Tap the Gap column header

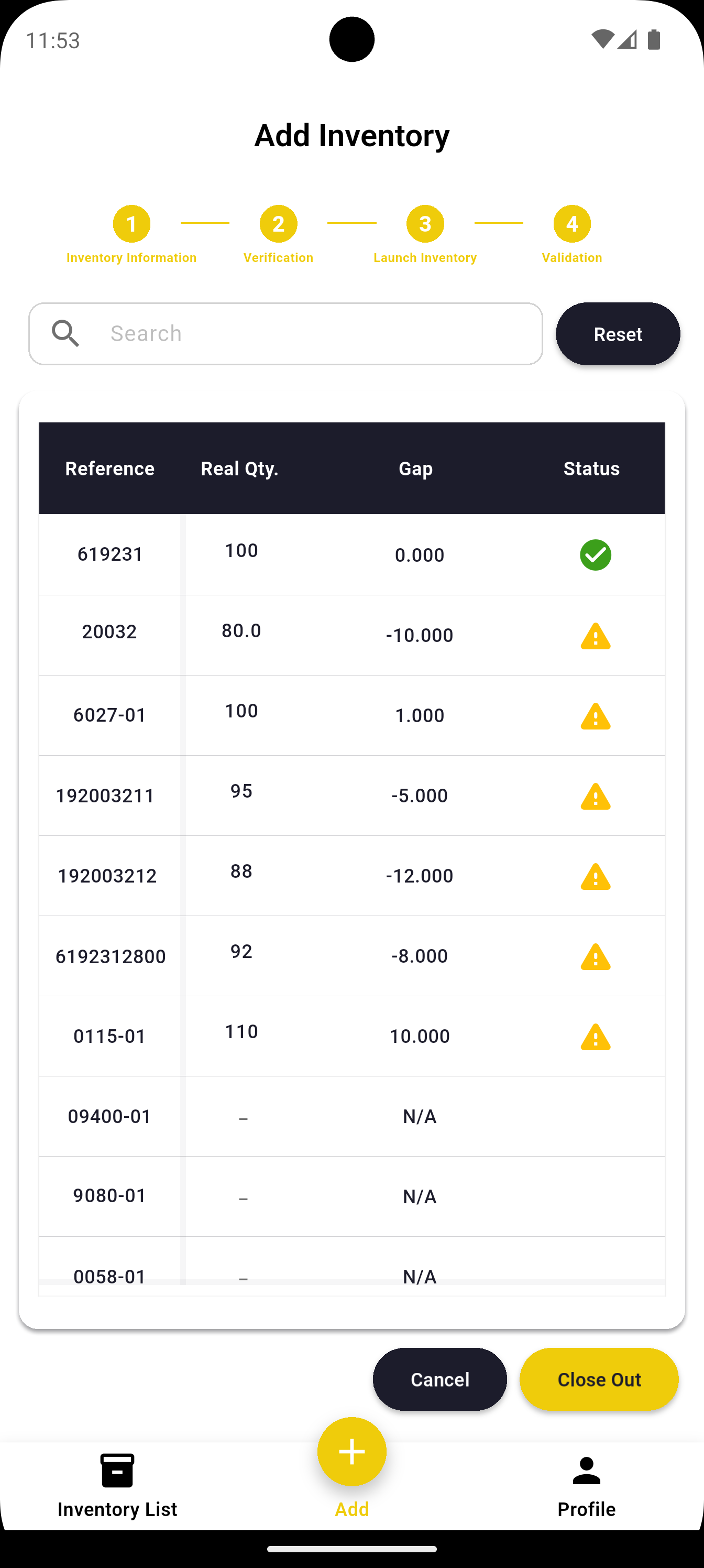tap(415, 469)
